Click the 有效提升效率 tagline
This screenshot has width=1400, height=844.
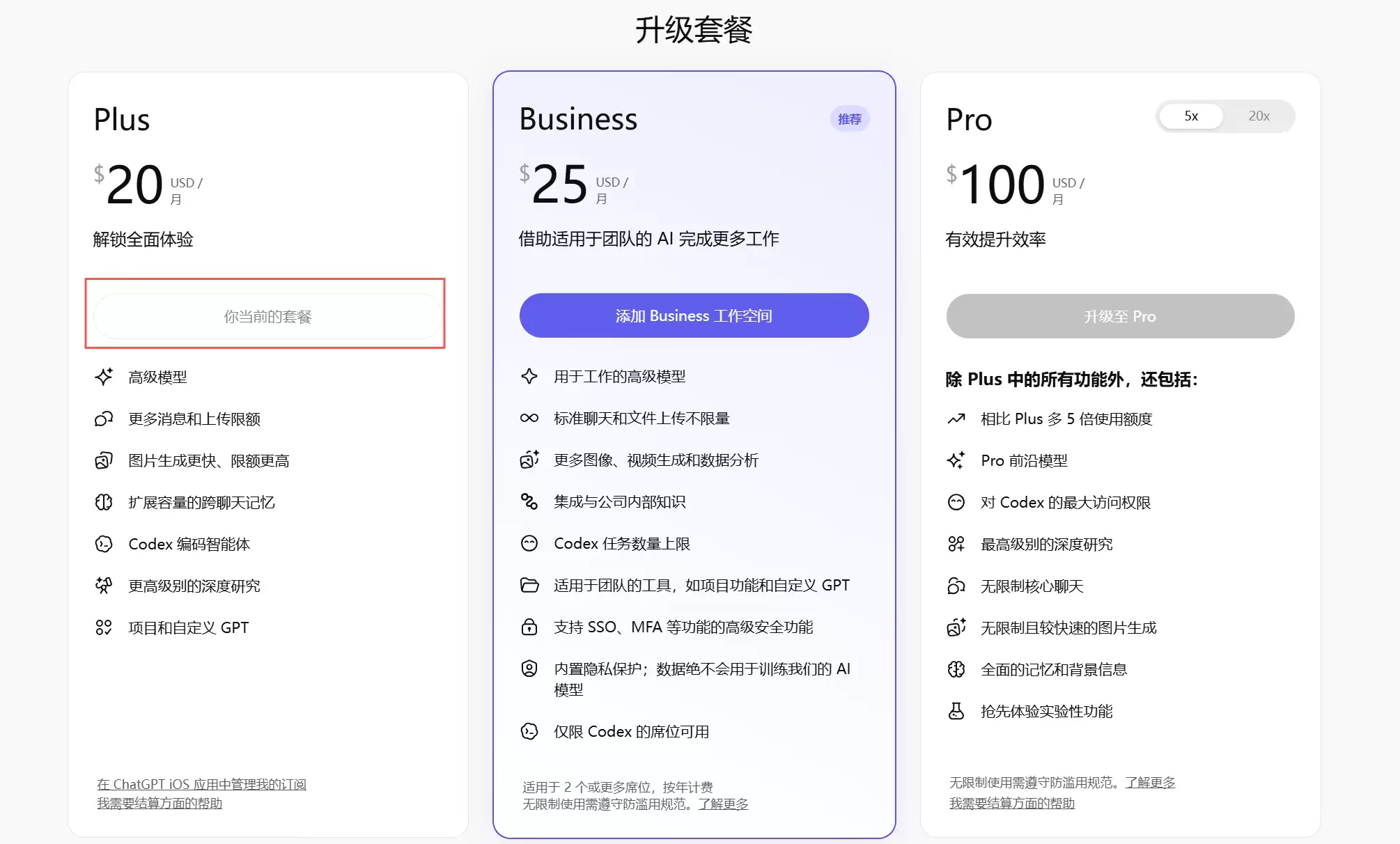point(996,240)
